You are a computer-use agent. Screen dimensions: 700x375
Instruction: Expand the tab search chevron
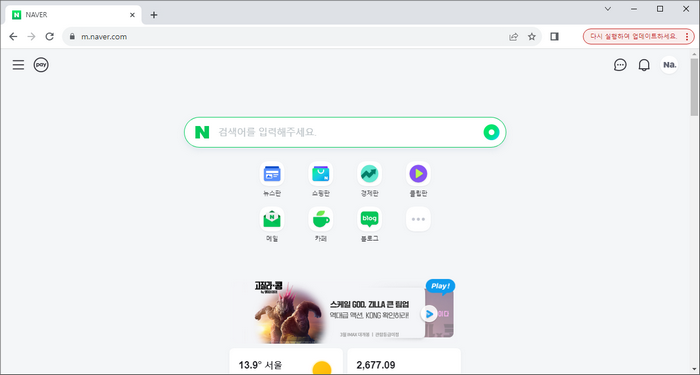608,8
